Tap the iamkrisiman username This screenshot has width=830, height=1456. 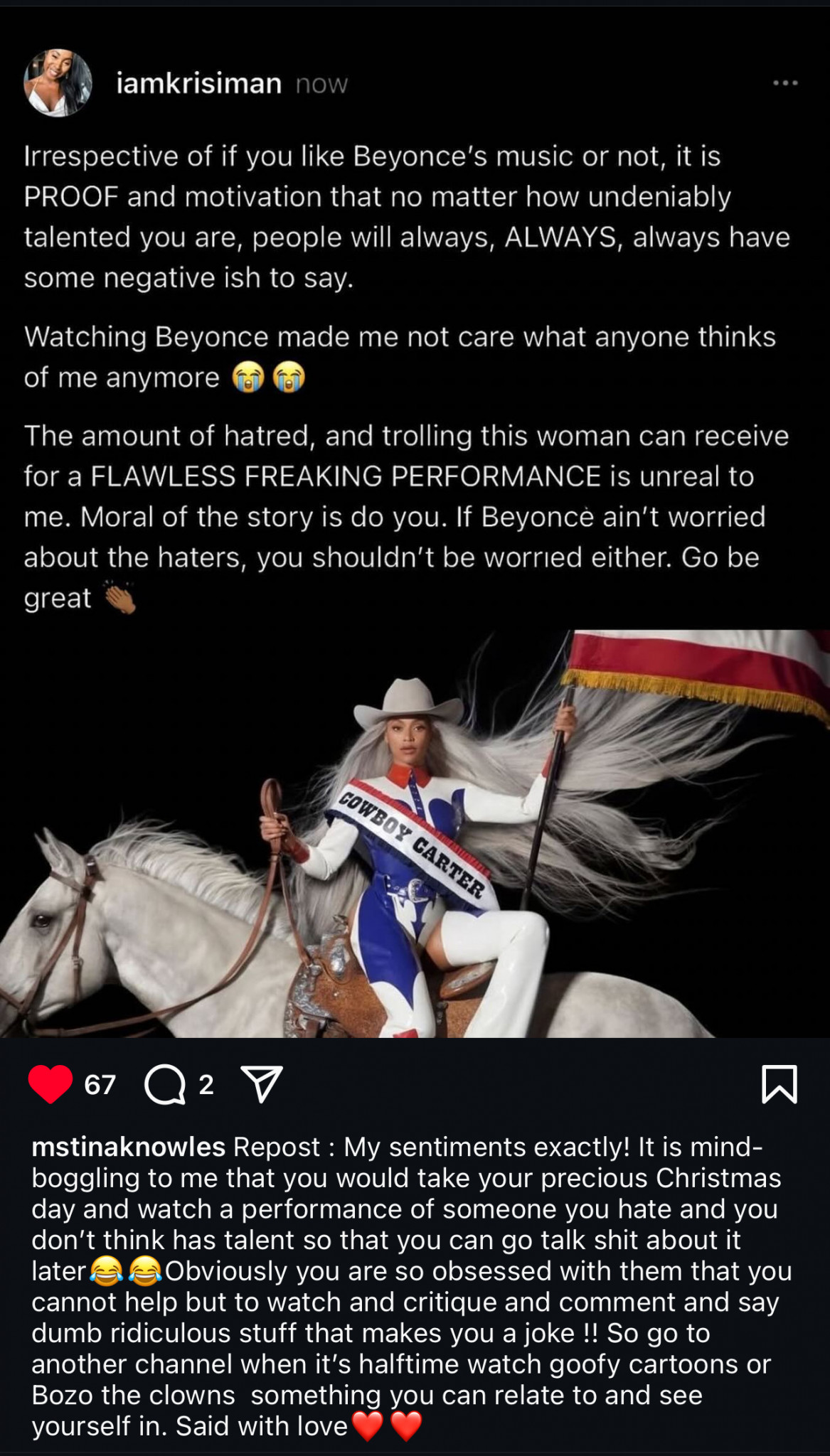click(199, 84)
